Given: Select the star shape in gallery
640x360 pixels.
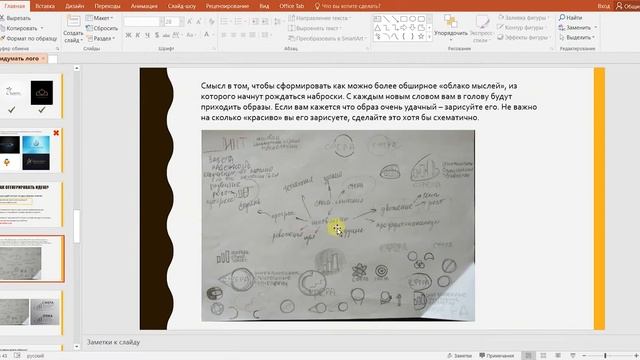Looking at the screenshot, I should click(421, 37).
